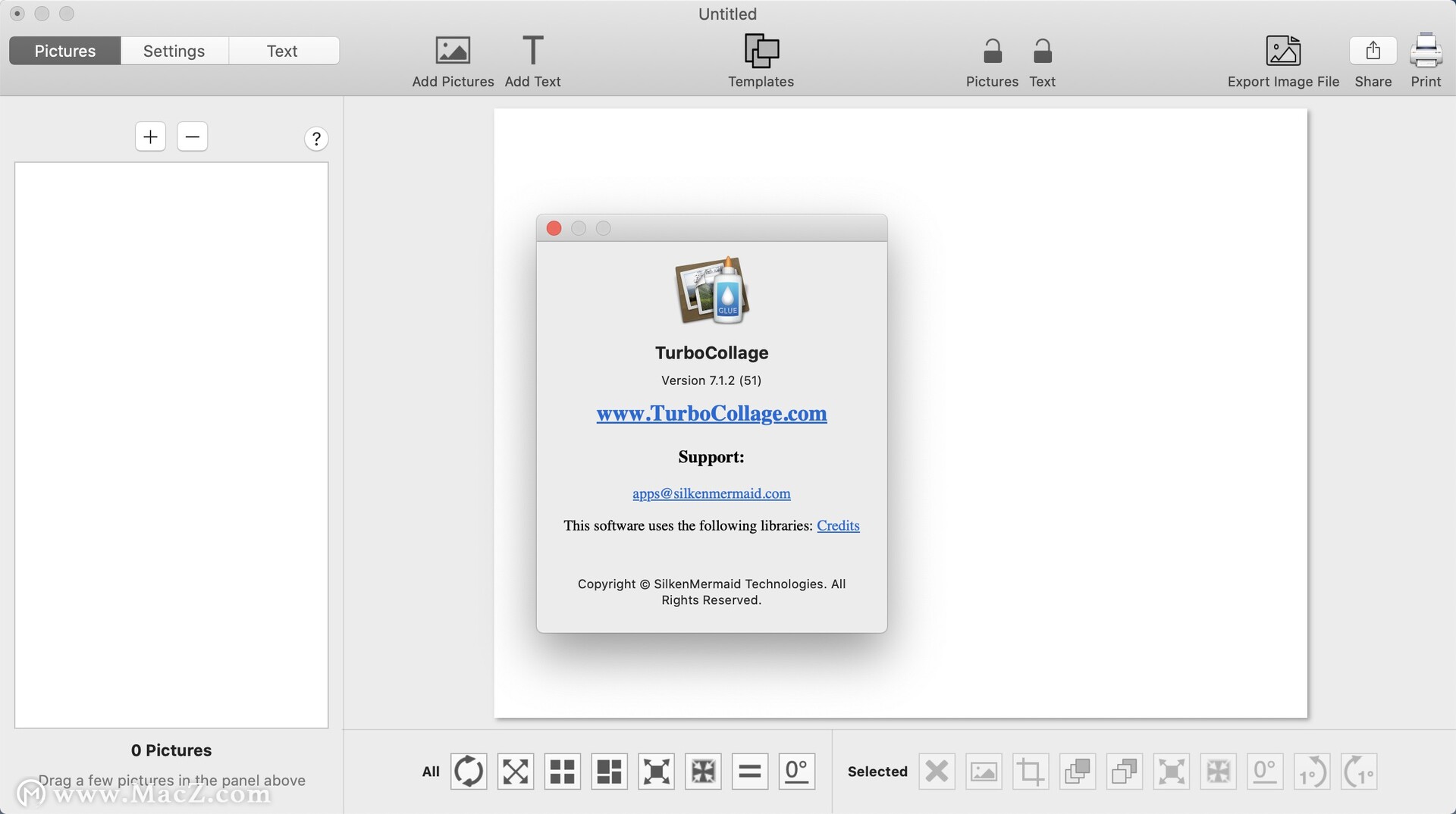The width and height of the screenshot is (1456, 814).
Task: Reset all rotation to 0 degrees
Action: click(797, 772)
